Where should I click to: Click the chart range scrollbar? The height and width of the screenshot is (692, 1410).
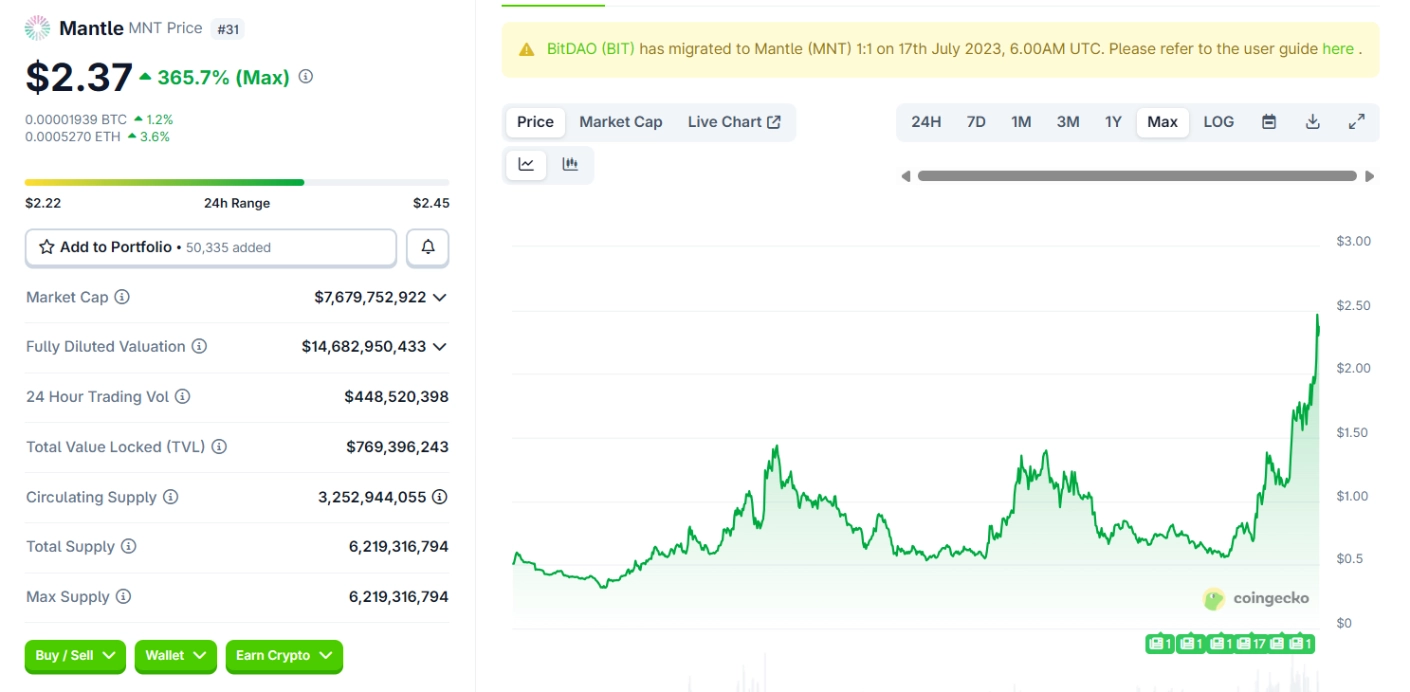pos(1137,176)
